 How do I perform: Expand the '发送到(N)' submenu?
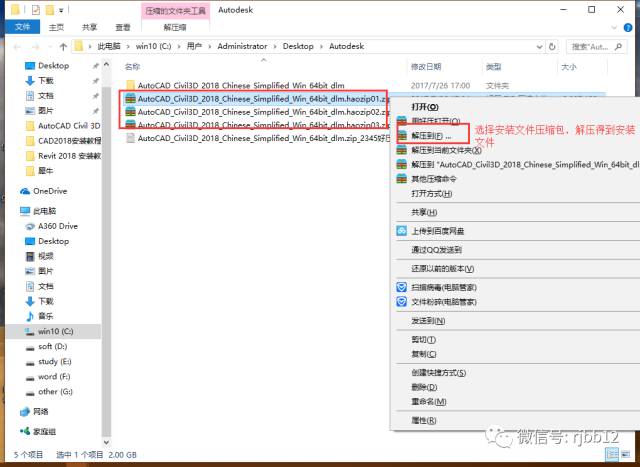tap(427, 321)
